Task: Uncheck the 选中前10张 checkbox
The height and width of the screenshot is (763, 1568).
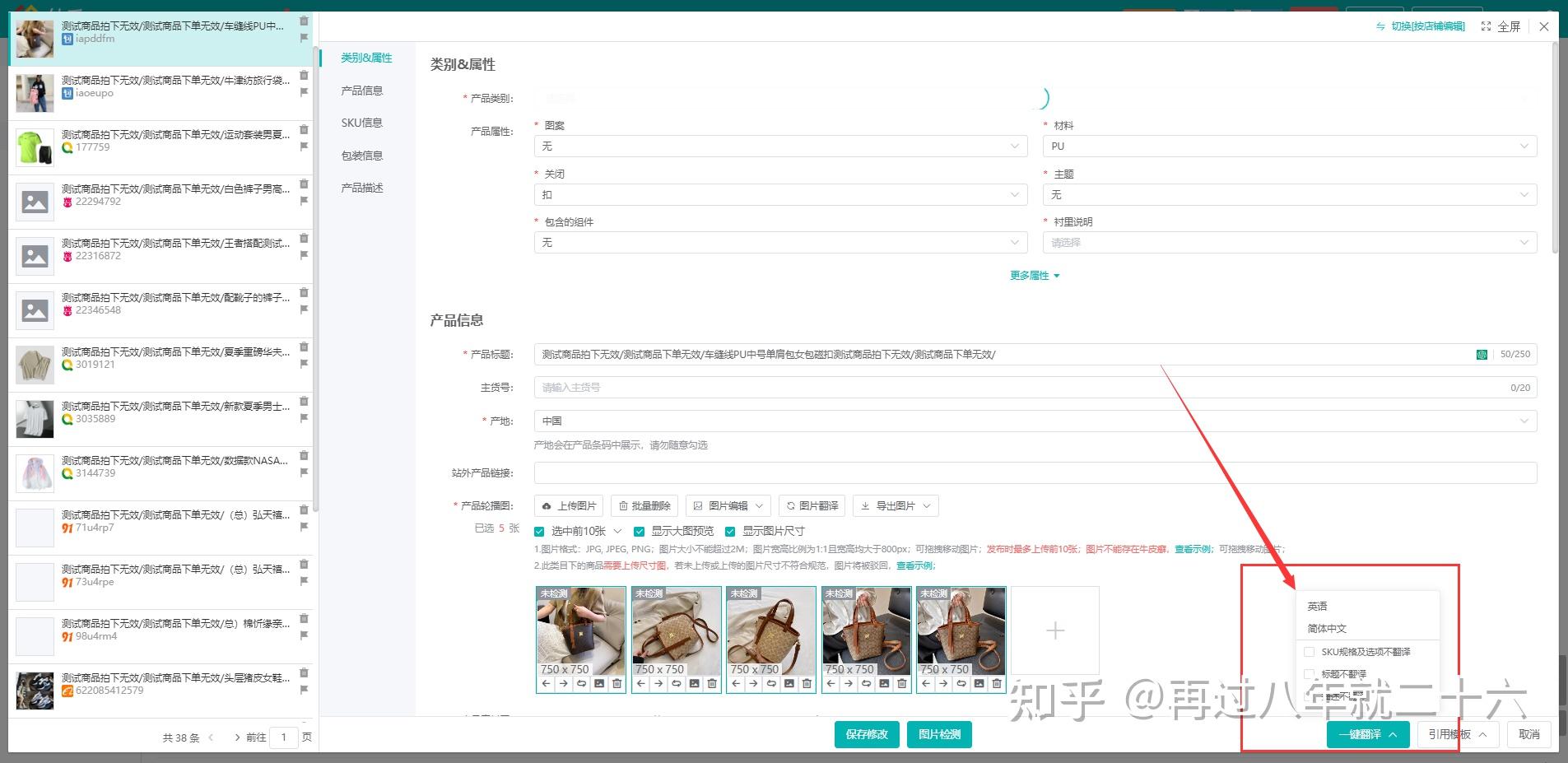Action: point(539,531)
